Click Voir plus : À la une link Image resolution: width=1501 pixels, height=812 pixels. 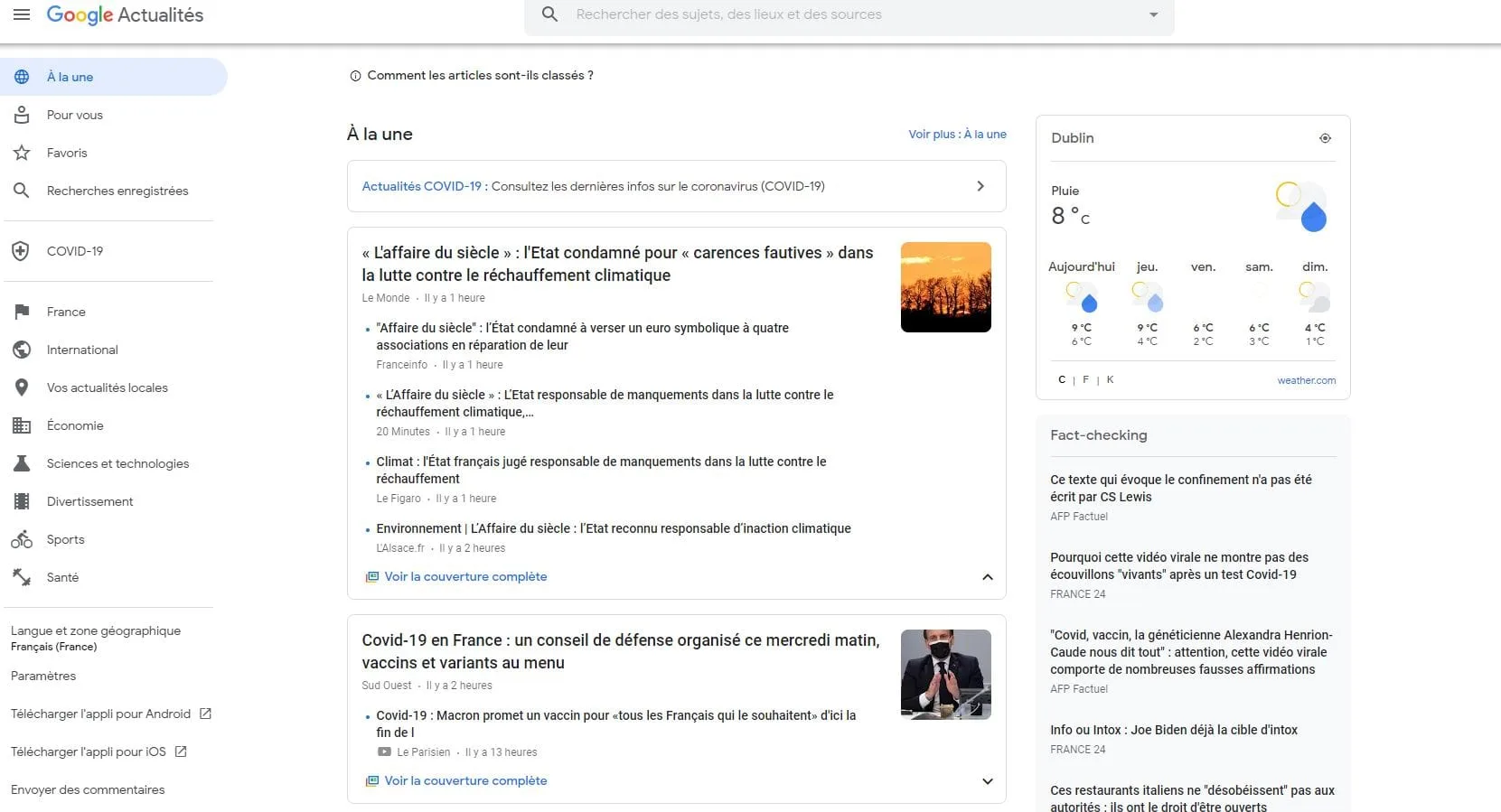point(957,134)
